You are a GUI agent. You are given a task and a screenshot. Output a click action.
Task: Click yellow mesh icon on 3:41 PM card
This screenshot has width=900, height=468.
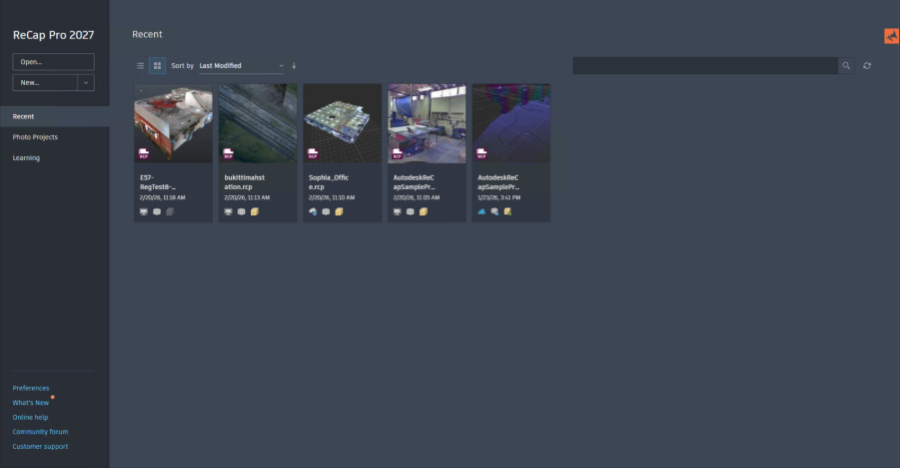[507, 212]
